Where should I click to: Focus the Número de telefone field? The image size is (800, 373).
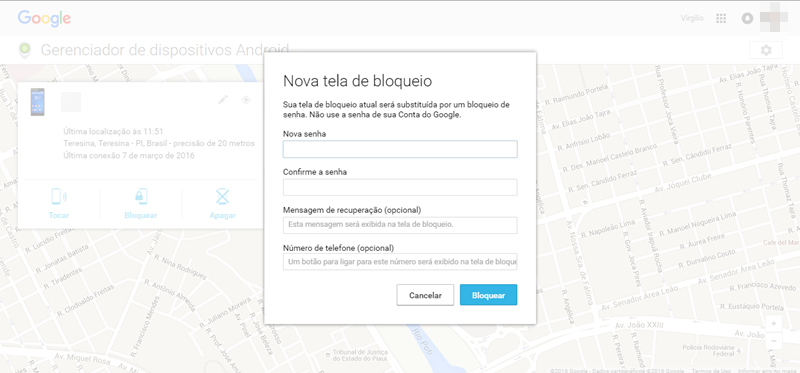click(400, 261)
